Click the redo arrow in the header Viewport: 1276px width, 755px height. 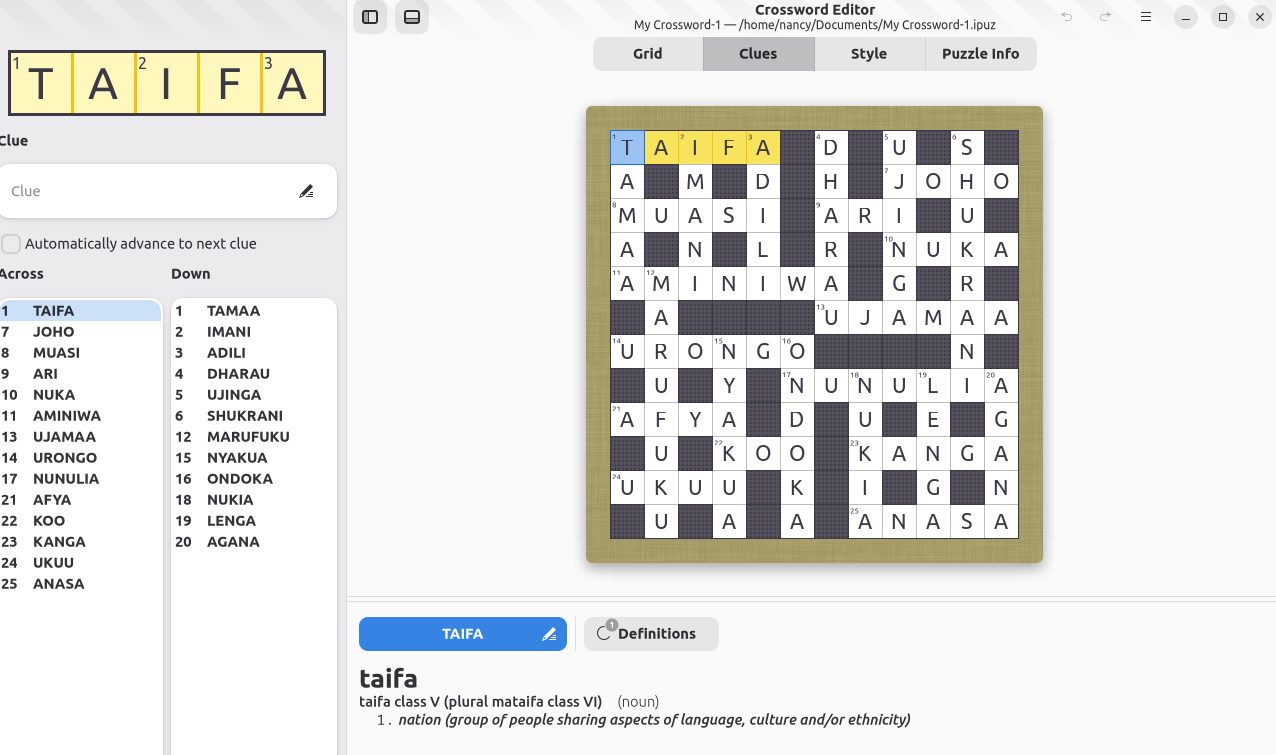point(1105,17)
